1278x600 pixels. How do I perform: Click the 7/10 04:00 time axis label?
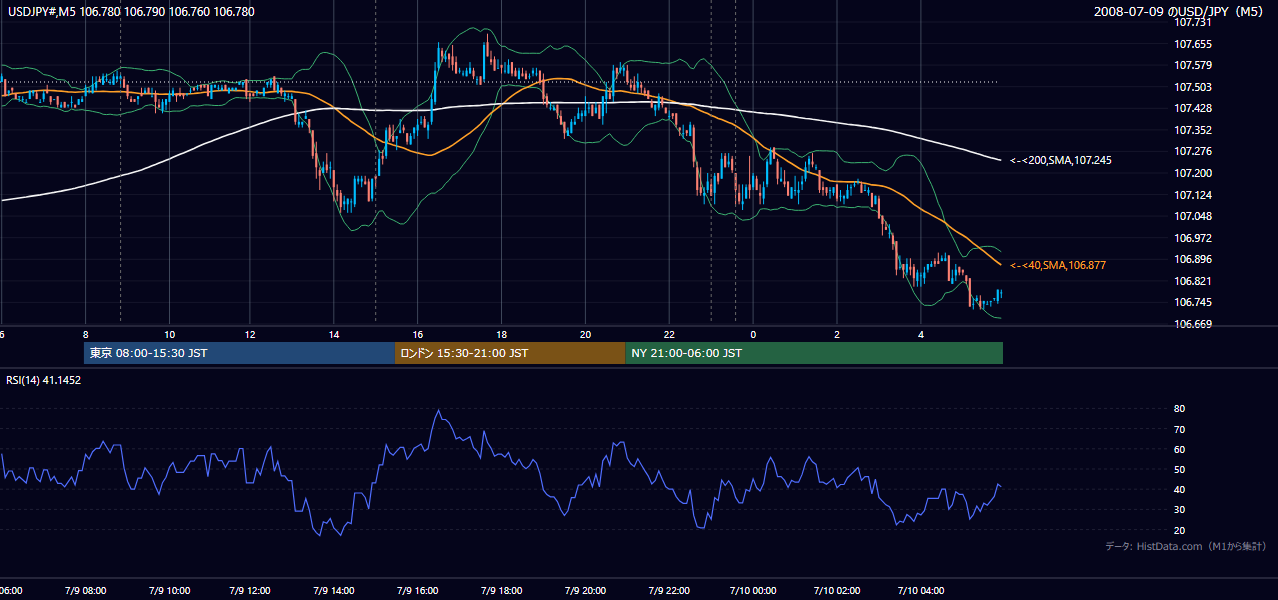(x=921, y=591)
